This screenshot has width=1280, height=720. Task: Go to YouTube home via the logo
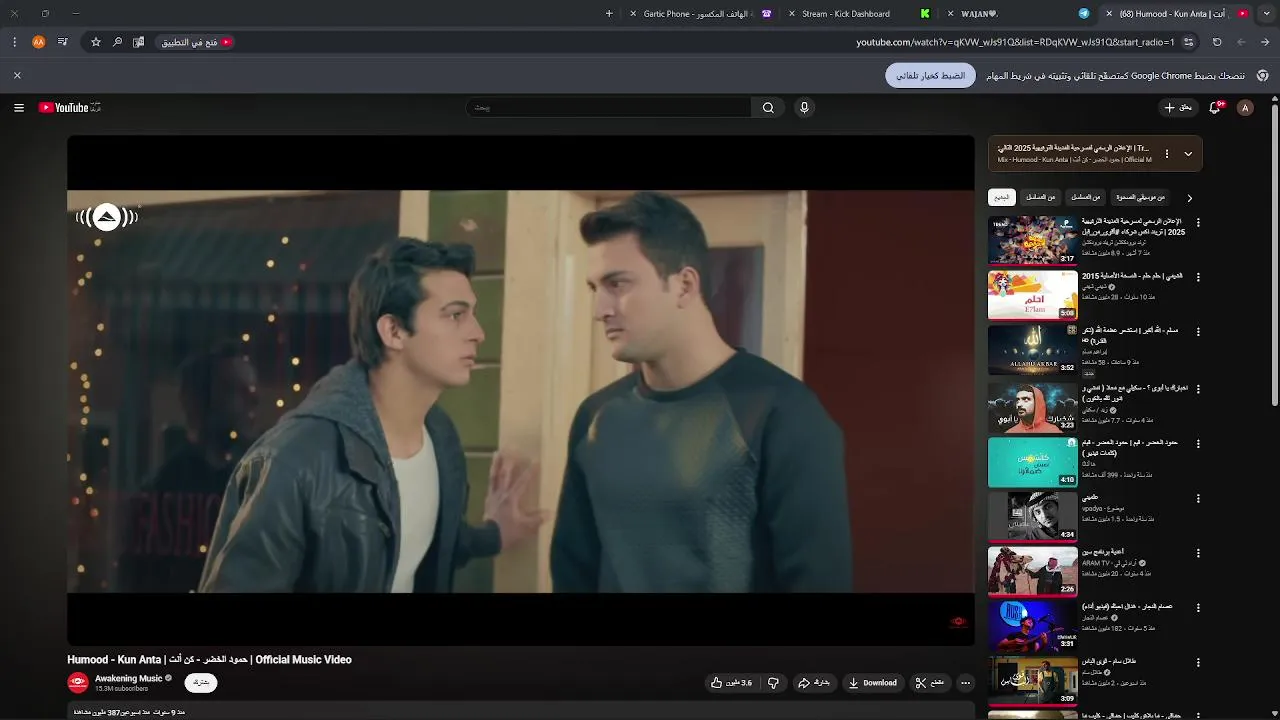[69, 108]
